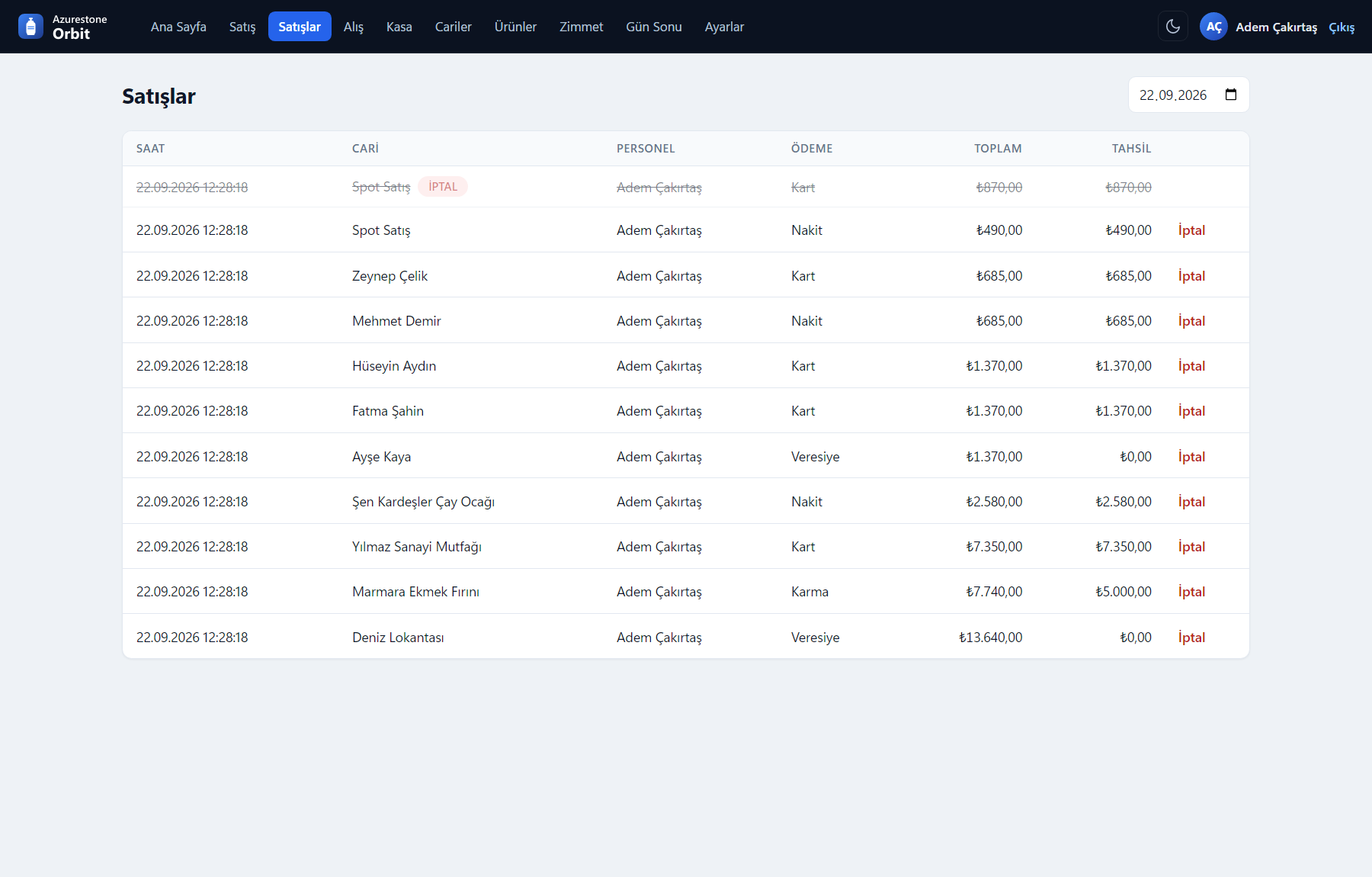The image size is (1372, 877).
Task: Go to Ana Sayfa in the navigation
Action: (x=178, y=27)
